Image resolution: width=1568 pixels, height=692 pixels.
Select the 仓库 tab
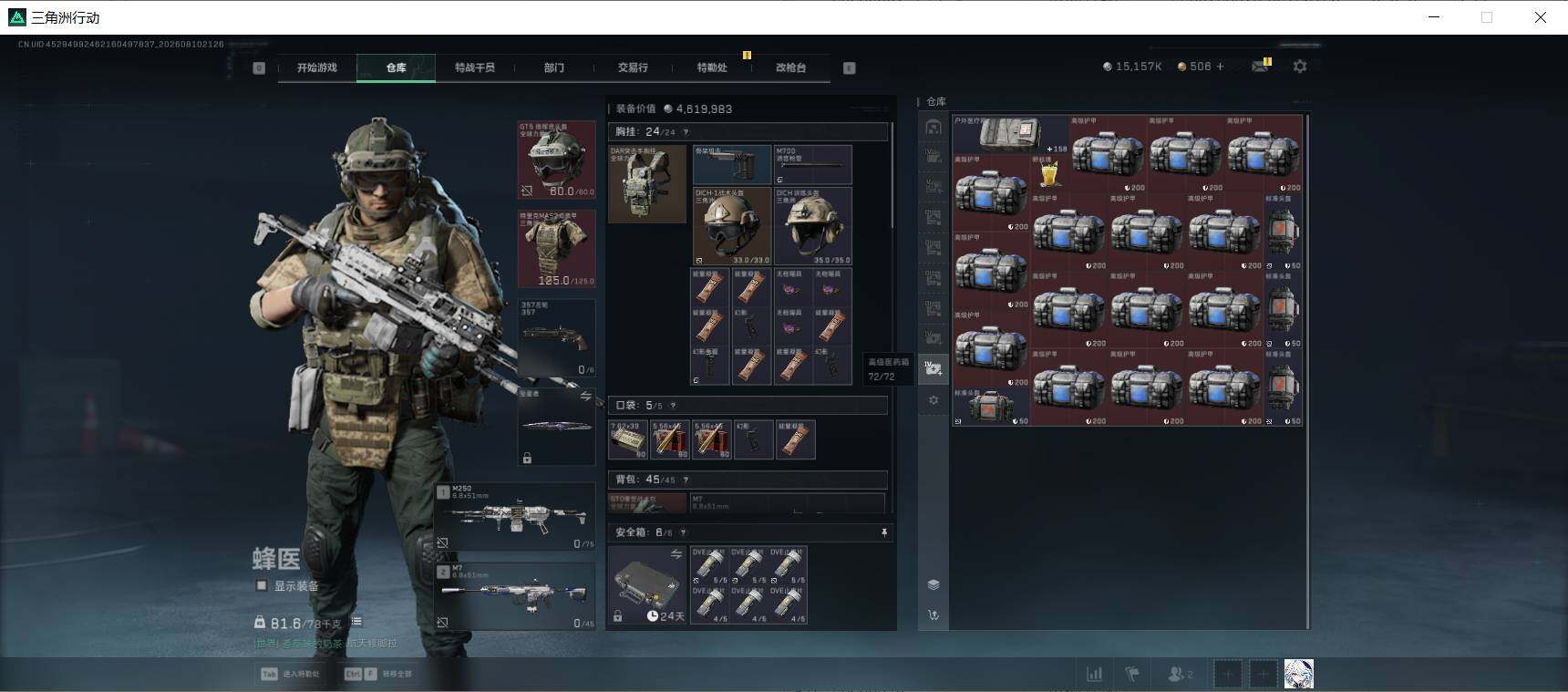(x=396, y=67)
